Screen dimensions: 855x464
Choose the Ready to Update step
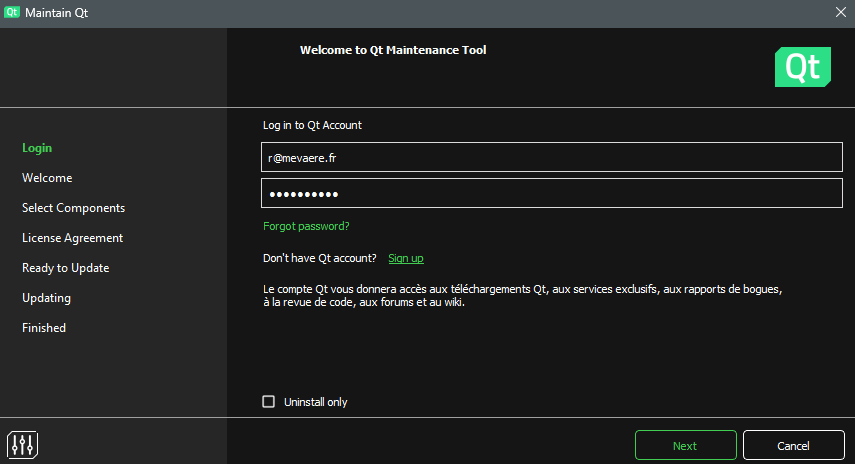65,268
